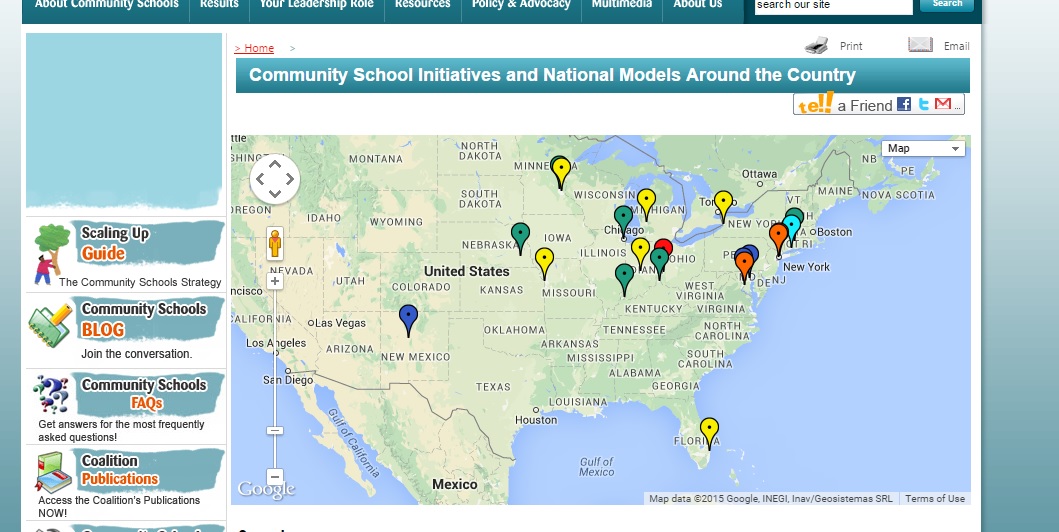Select the red map marker in Ohio
This screenshot has width=1059, height=532.
pos(664,248)
